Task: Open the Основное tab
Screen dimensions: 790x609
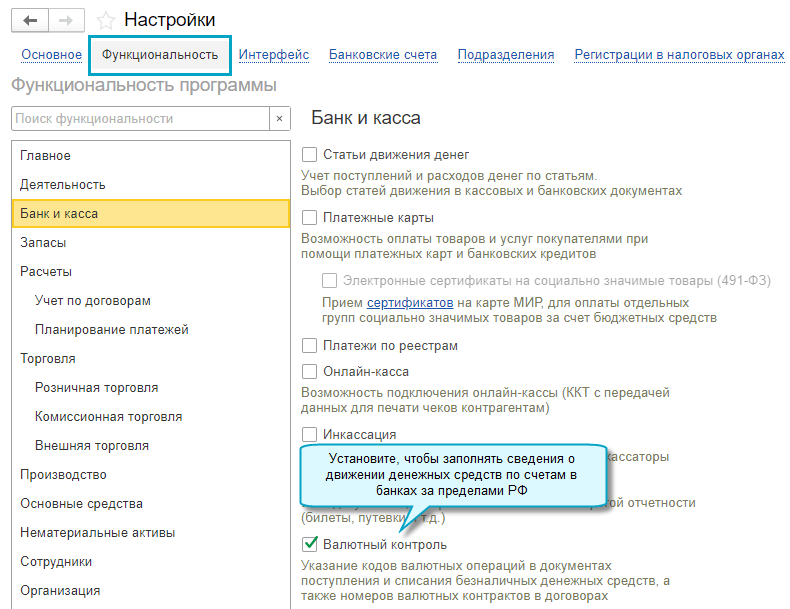Action: 51,54
